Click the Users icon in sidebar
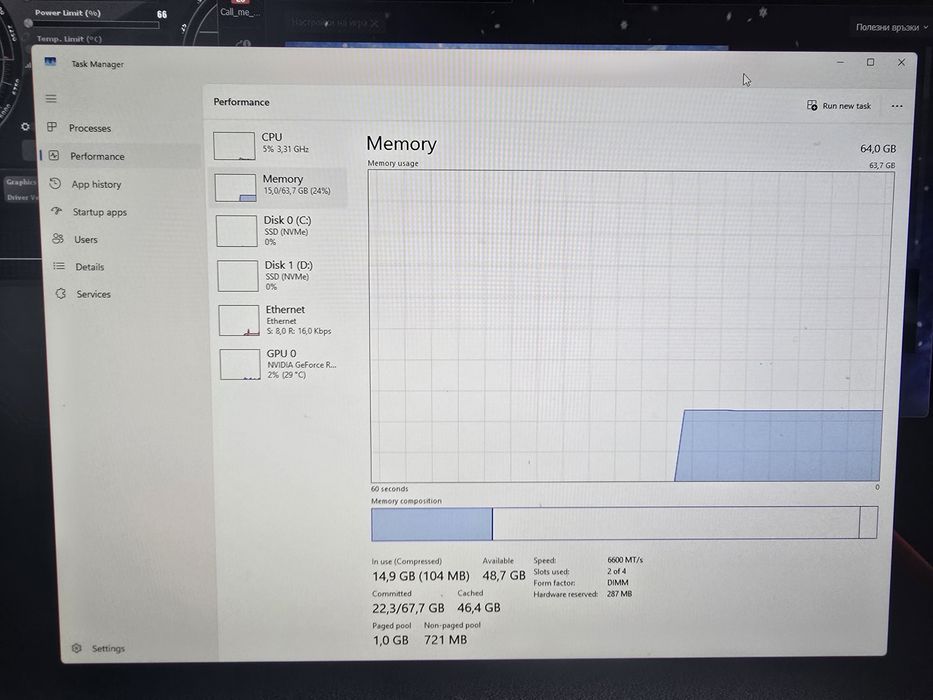The height and width of the screenshot is (700, 933). (x=58, y=239)
